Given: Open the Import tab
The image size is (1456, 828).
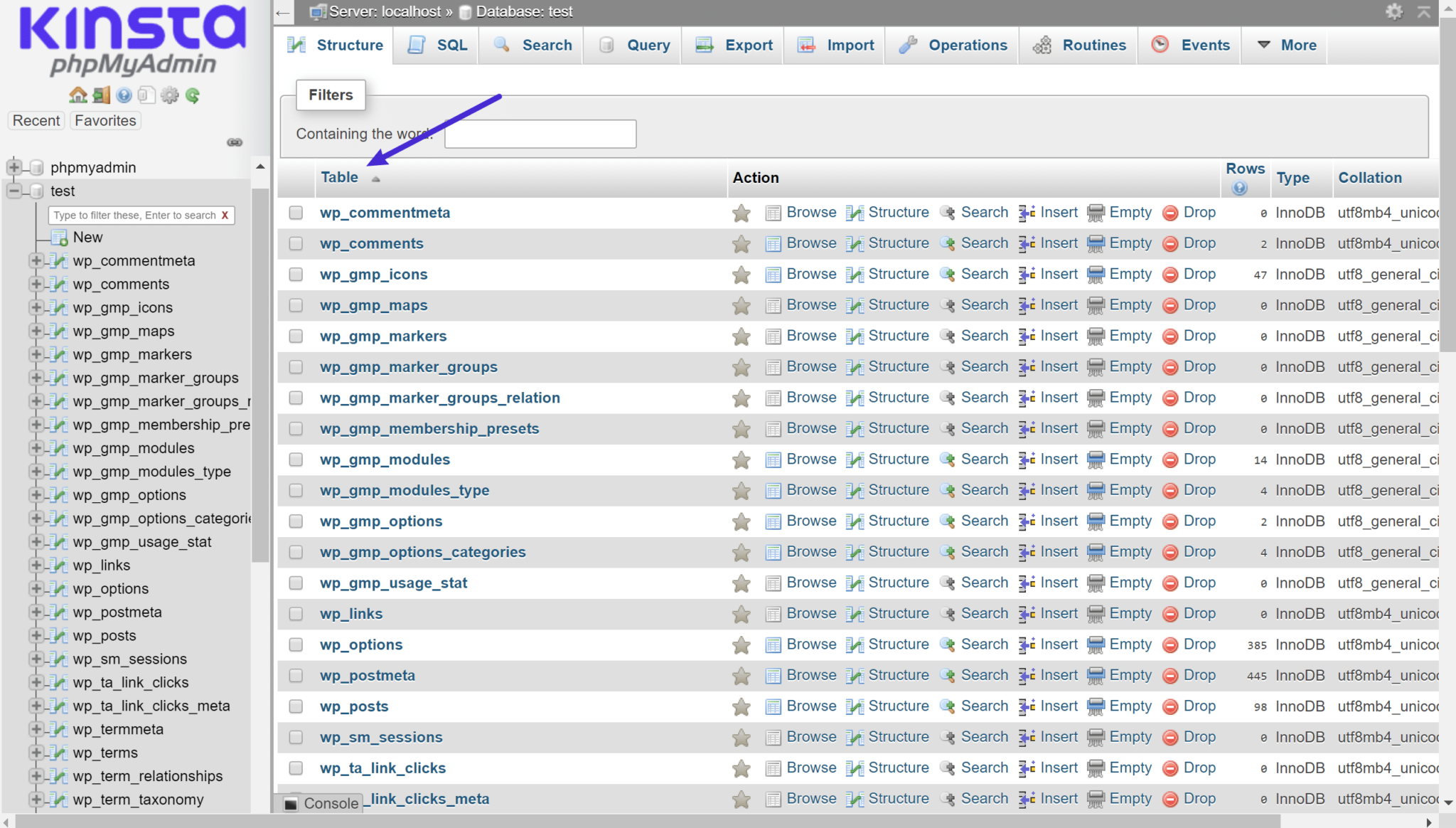Looking at the screenshot, I should [x=848, y=45].
